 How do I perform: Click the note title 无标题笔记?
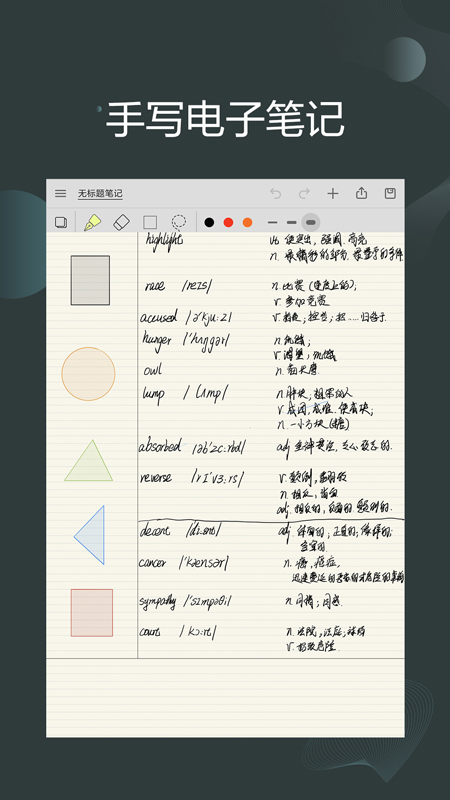pyautogui.click(x=100, y=193)
